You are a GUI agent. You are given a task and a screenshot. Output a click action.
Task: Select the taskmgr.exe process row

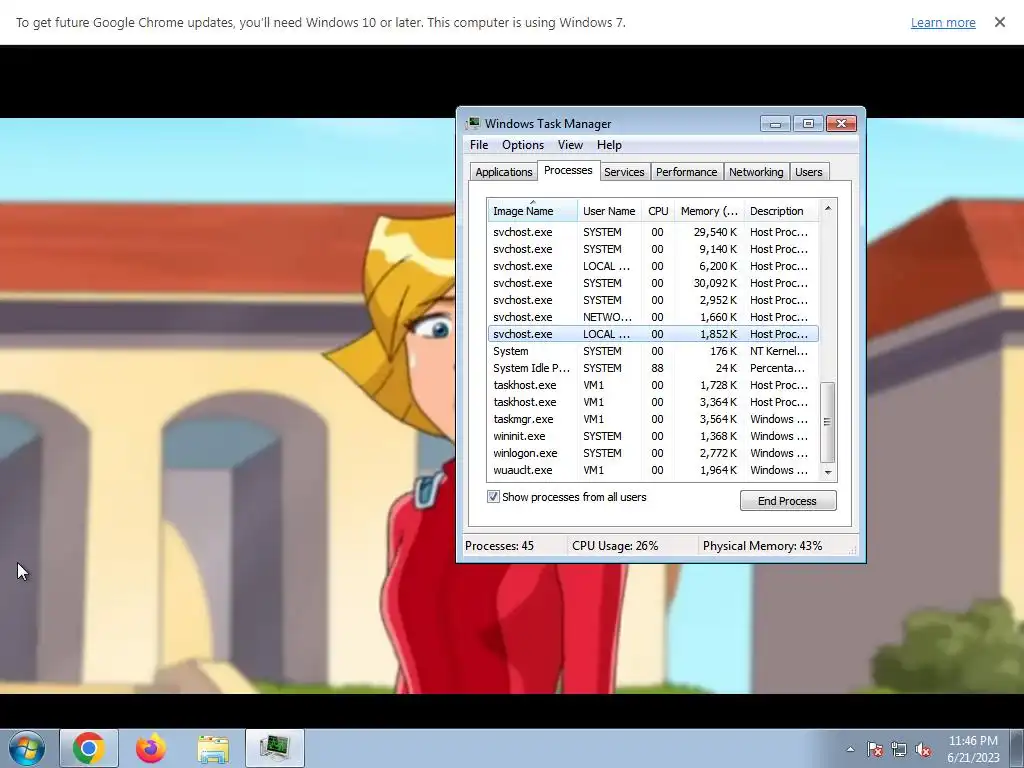(653, 419)
